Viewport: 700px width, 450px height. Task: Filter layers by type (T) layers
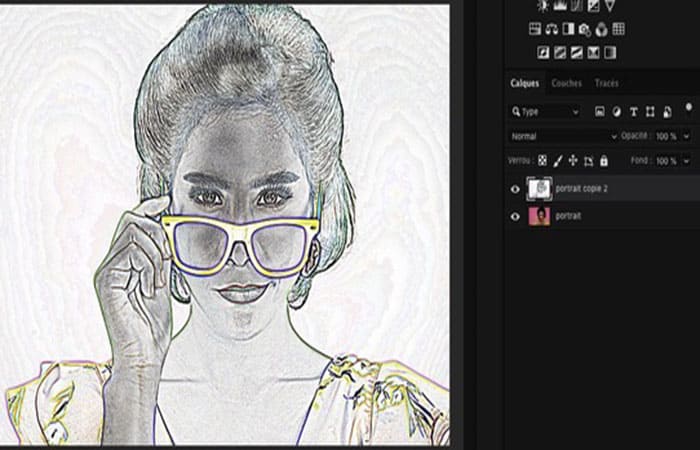coord(633,112)
